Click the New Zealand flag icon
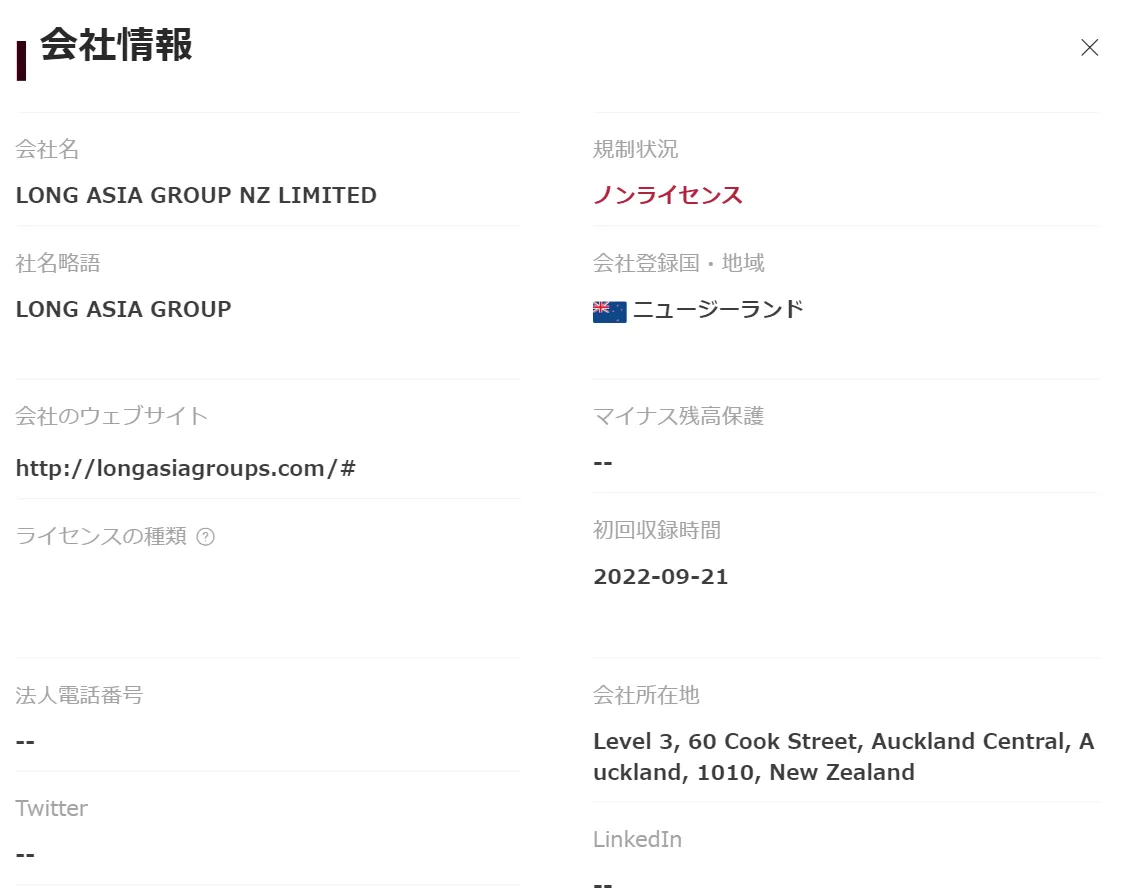The width and height of the screenshot is (1127, 893). pos(610,311)
